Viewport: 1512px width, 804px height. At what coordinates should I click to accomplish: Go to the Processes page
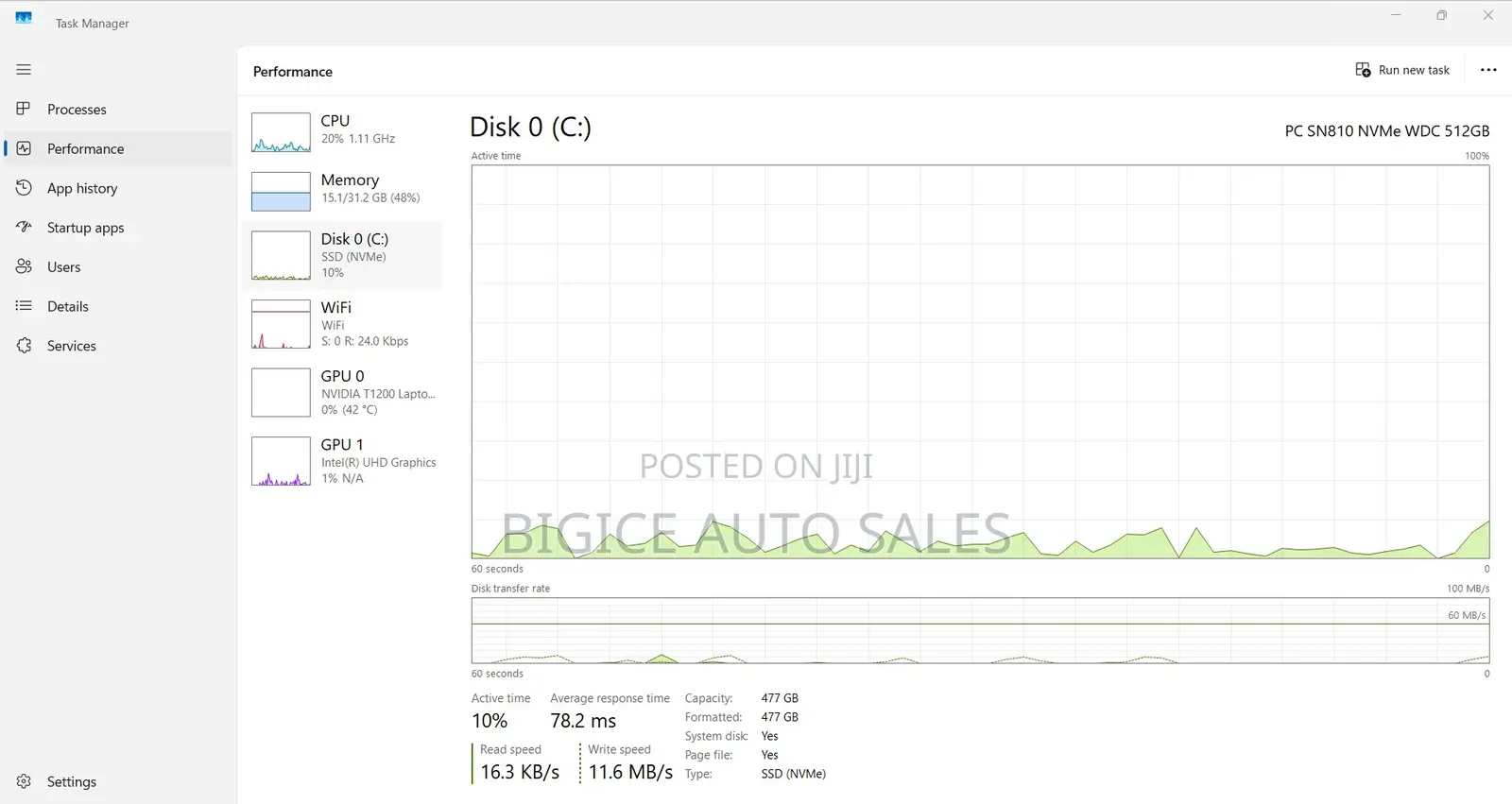tap(118, 110)
